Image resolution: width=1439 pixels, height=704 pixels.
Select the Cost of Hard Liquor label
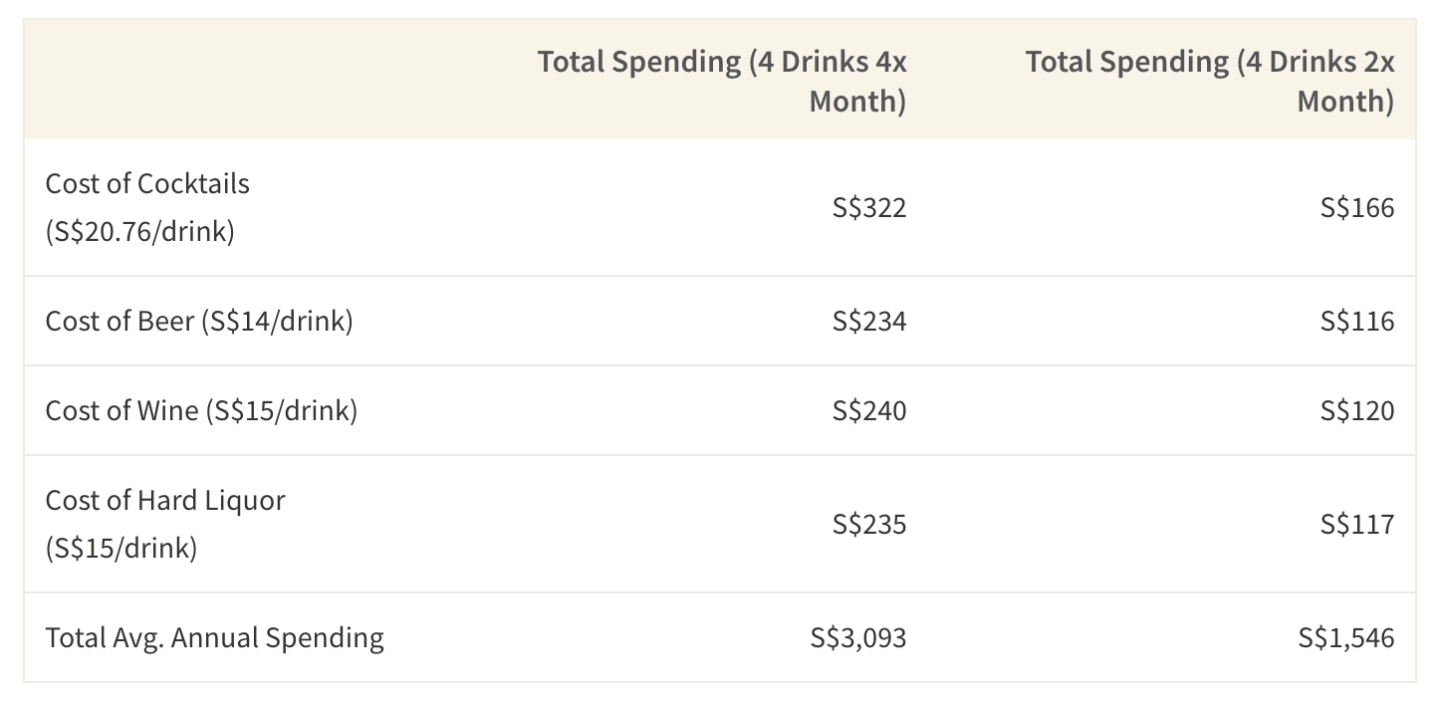(165, 500)
